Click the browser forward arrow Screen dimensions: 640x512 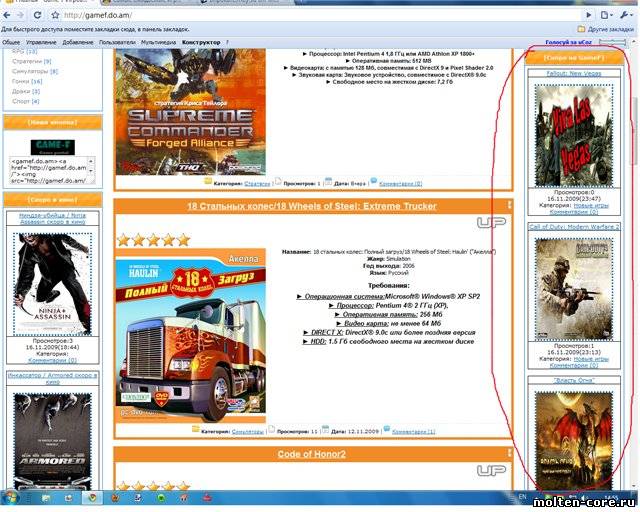pos(20,15)
